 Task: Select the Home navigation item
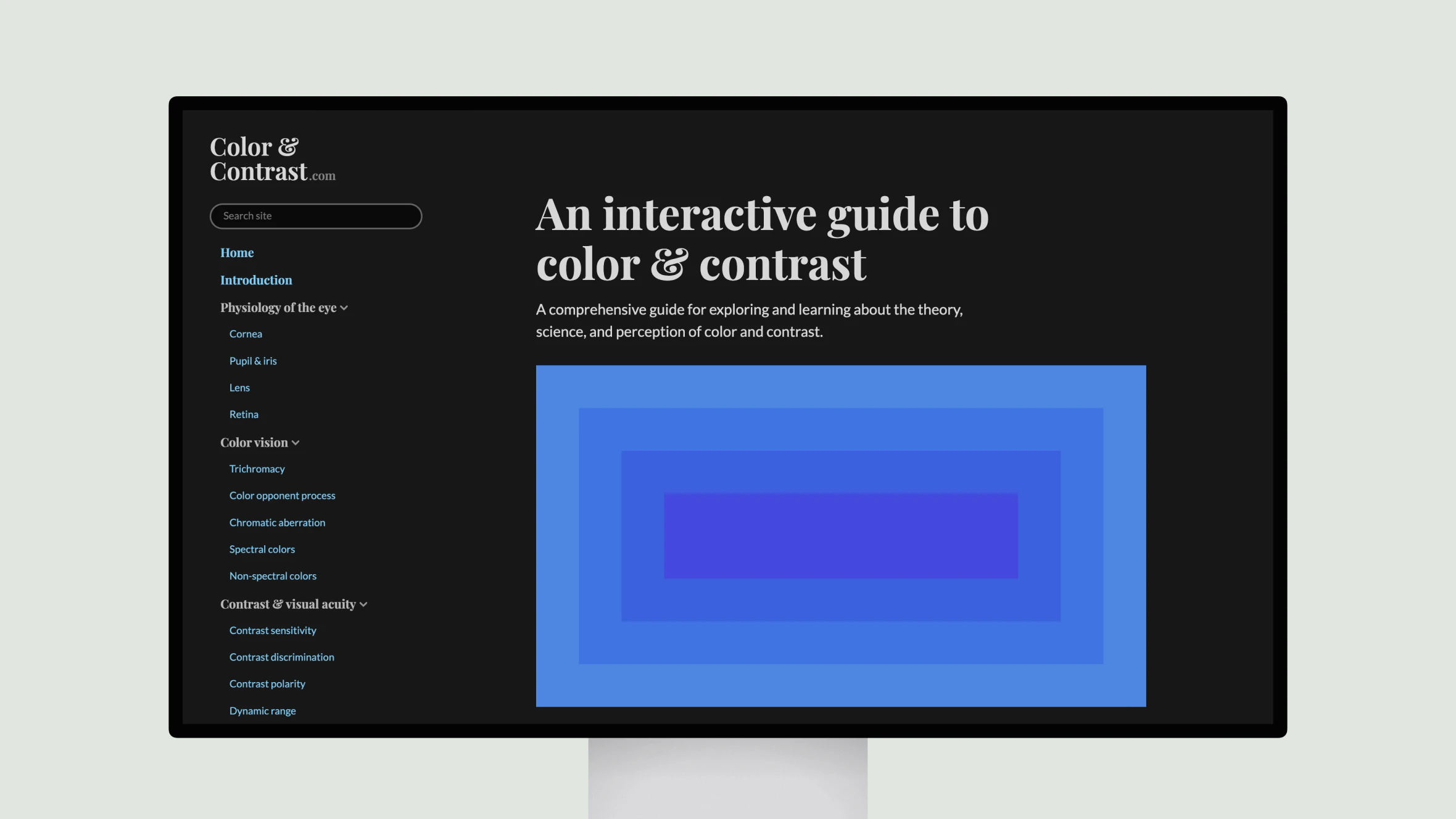click(x=236, y=252)
